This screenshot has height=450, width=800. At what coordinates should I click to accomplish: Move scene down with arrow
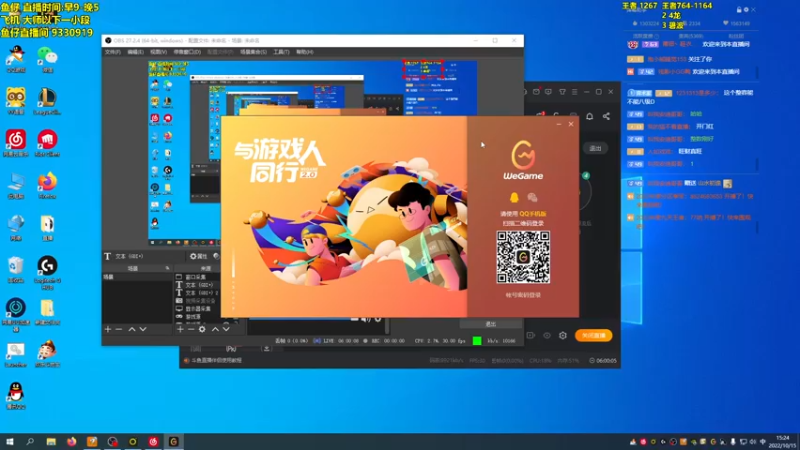click(x=143, y=330)
